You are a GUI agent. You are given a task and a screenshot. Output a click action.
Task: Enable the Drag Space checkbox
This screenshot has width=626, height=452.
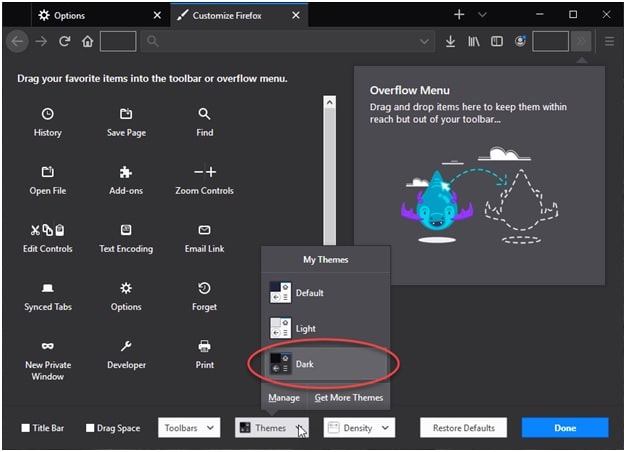pyautogui.click(x=90, y=428)
